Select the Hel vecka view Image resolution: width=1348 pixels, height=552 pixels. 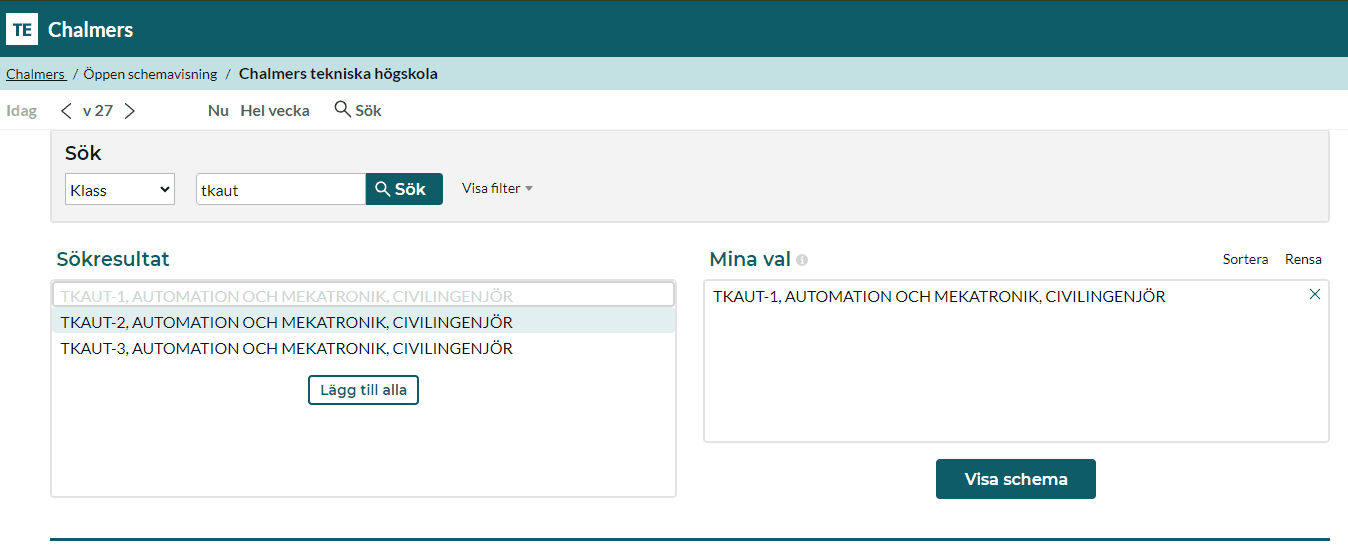point(275,111)
